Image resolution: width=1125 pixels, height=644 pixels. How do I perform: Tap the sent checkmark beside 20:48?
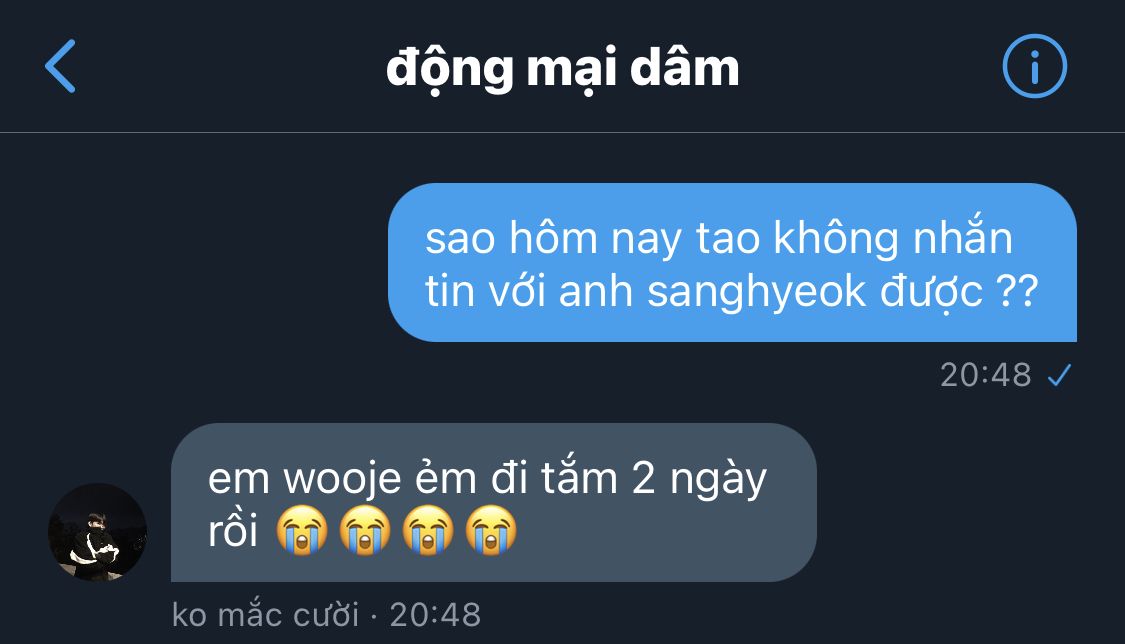1059,374
